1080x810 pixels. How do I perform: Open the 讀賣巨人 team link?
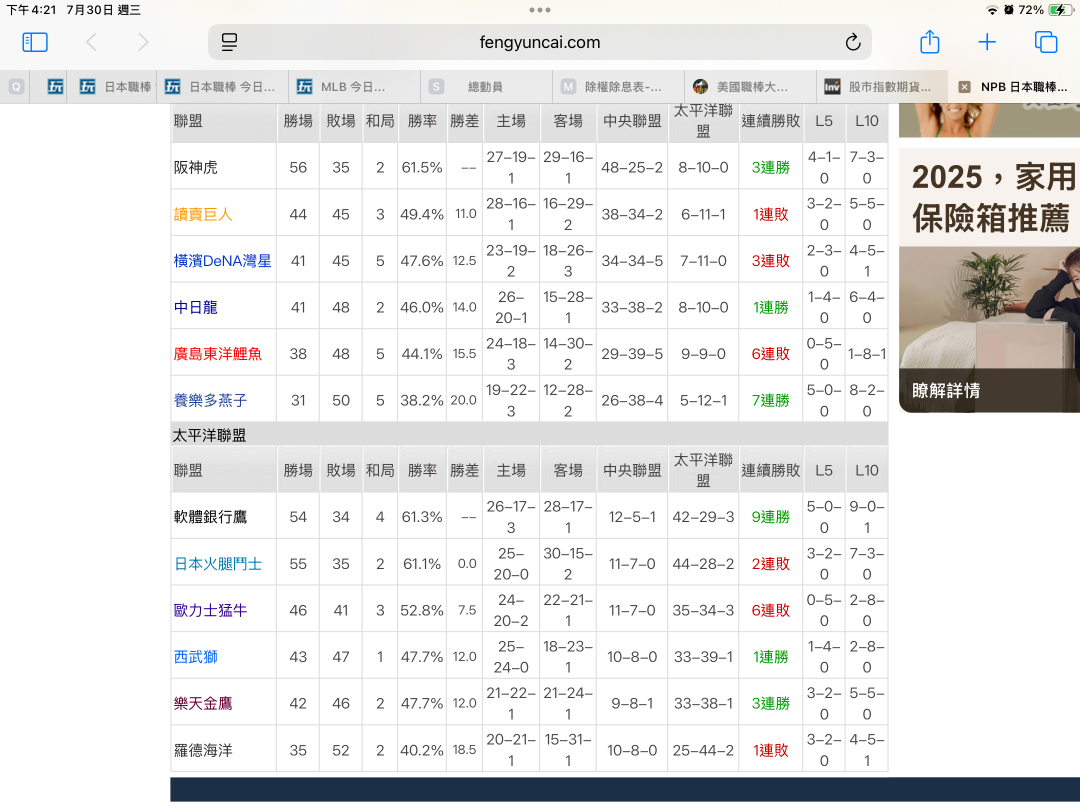[203, 214]
